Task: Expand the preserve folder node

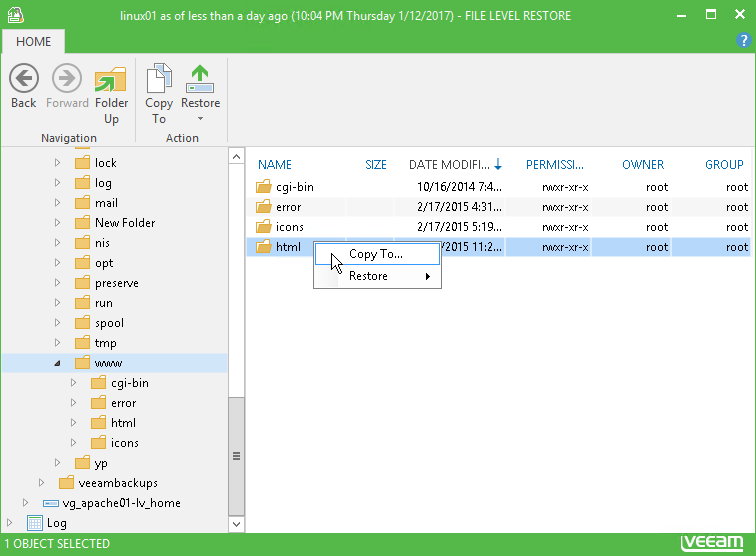Action: pyautogui.click(x=57, y=283)
